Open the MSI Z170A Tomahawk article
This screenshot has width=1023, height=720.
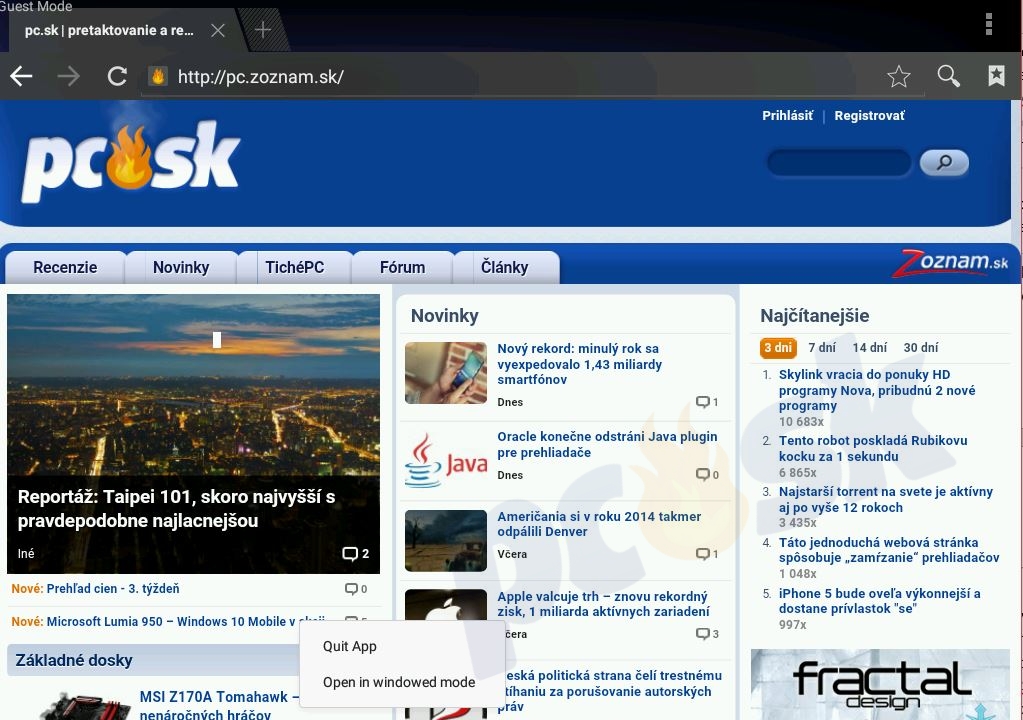pos(219,705)
